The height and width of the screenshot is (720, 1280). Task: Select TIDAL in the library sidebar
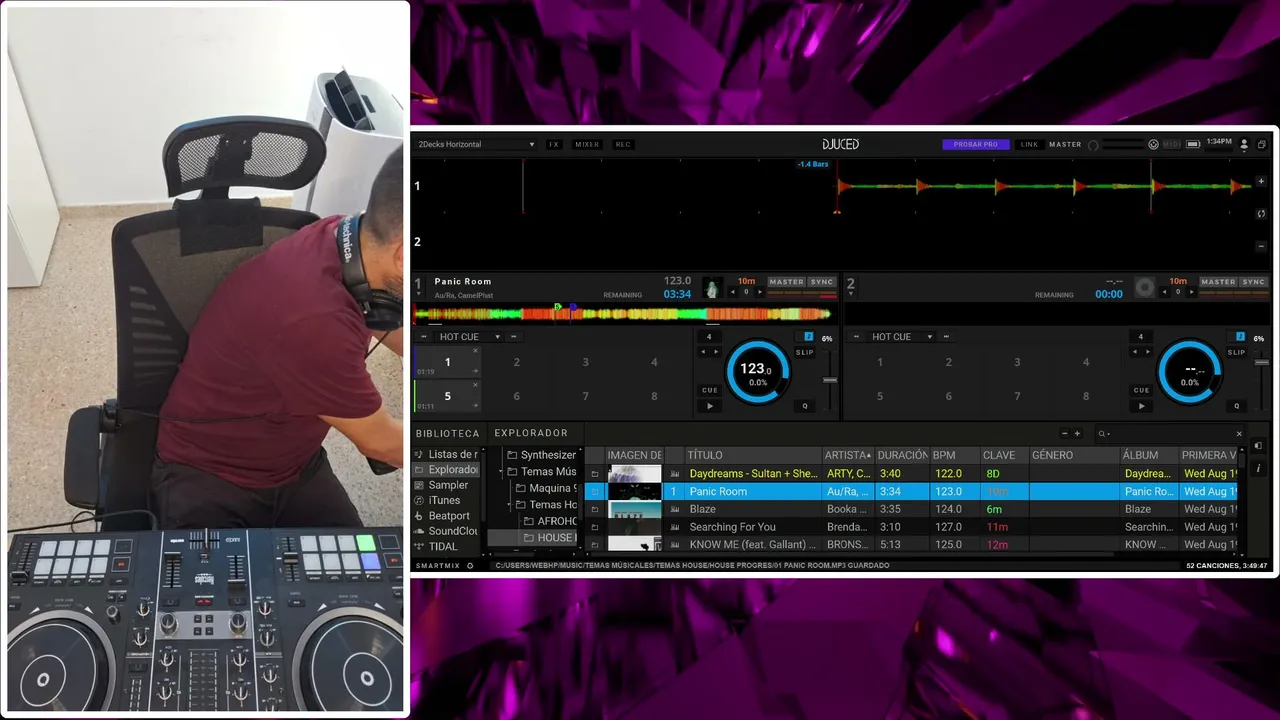pyautogui.click(x=443, y=546)
